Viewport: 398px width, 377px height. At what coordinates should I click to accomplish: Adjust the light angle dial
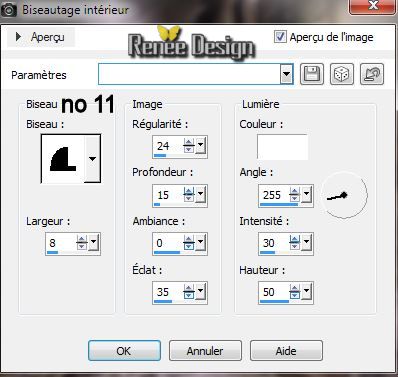345,195
